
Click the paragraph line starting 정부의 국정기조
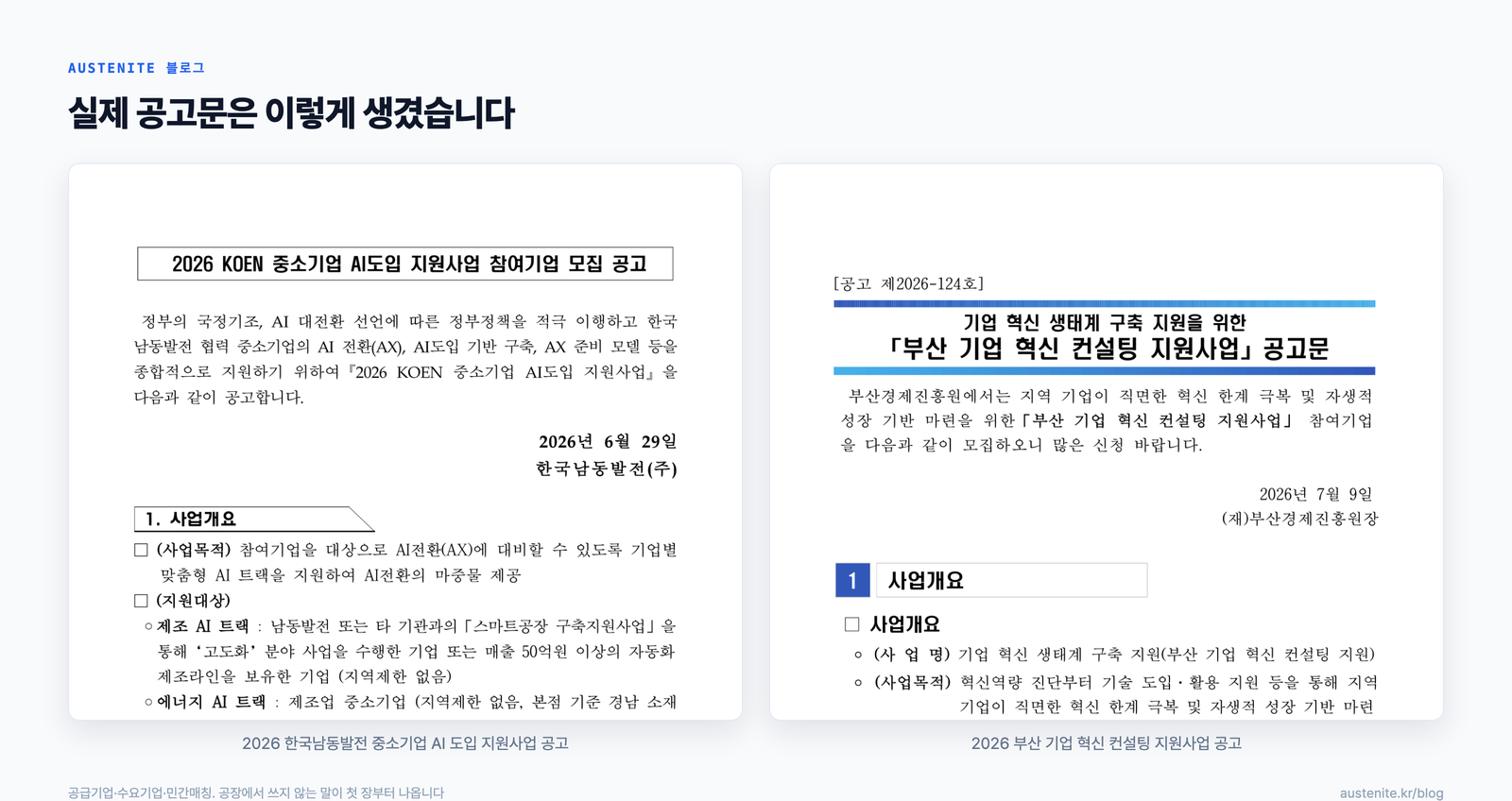(409, 322)
